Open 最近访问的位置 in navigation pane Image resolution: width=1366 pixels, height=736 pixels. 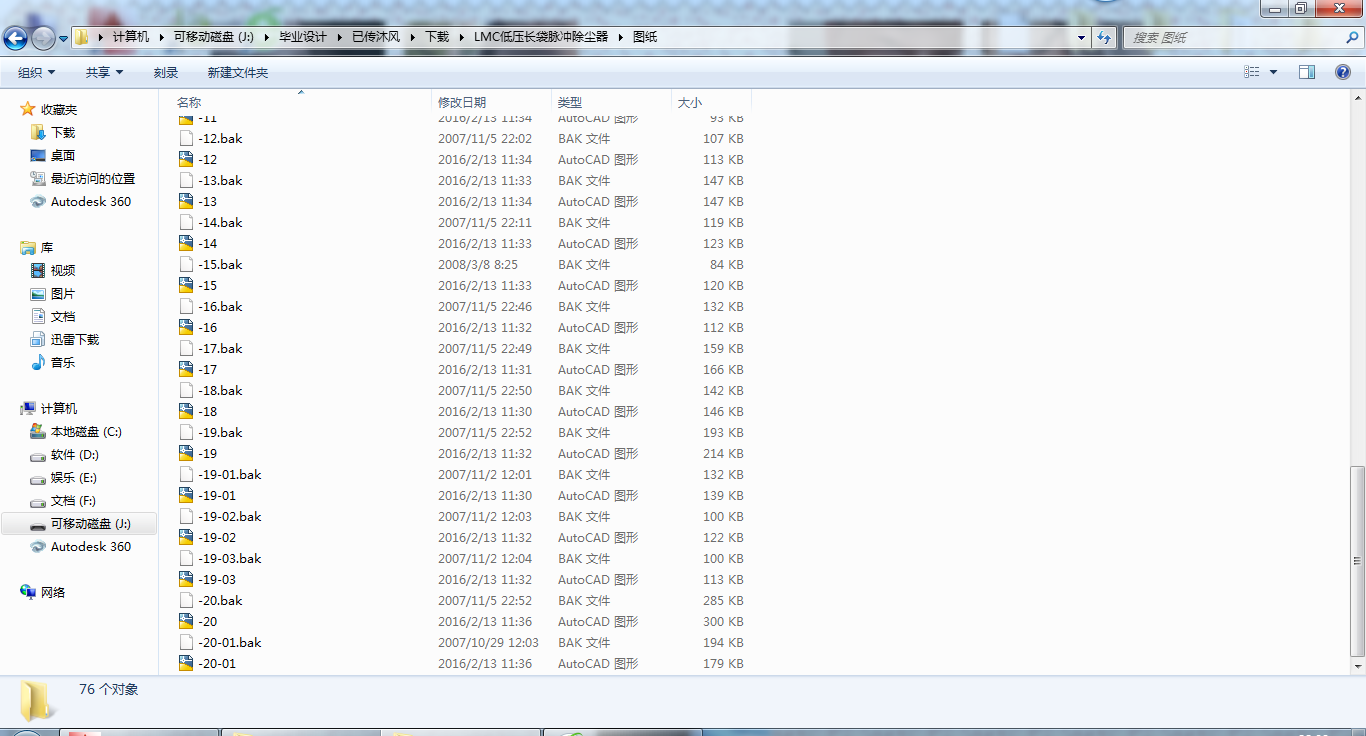coord(93,179)
